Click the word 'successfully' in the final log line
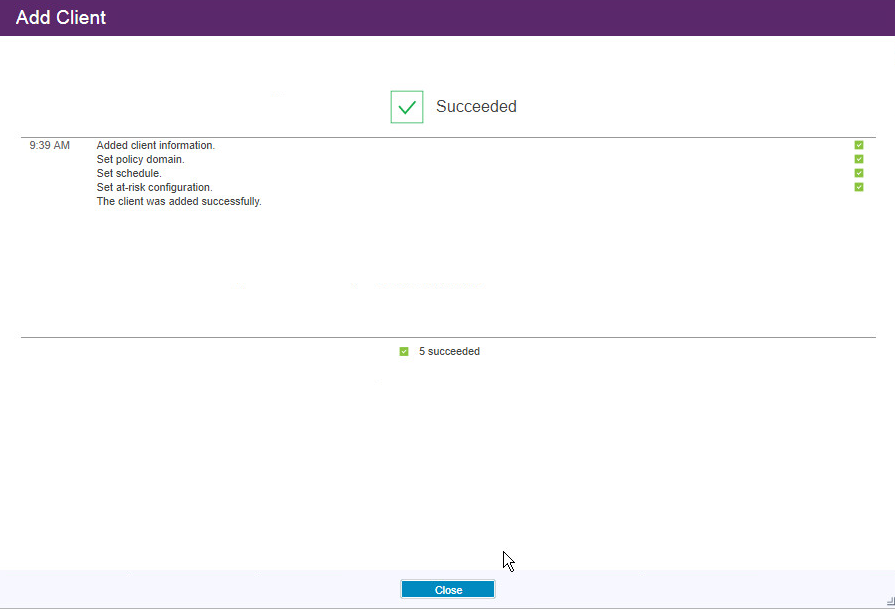 pyautogui.click(x=231, y=202)
